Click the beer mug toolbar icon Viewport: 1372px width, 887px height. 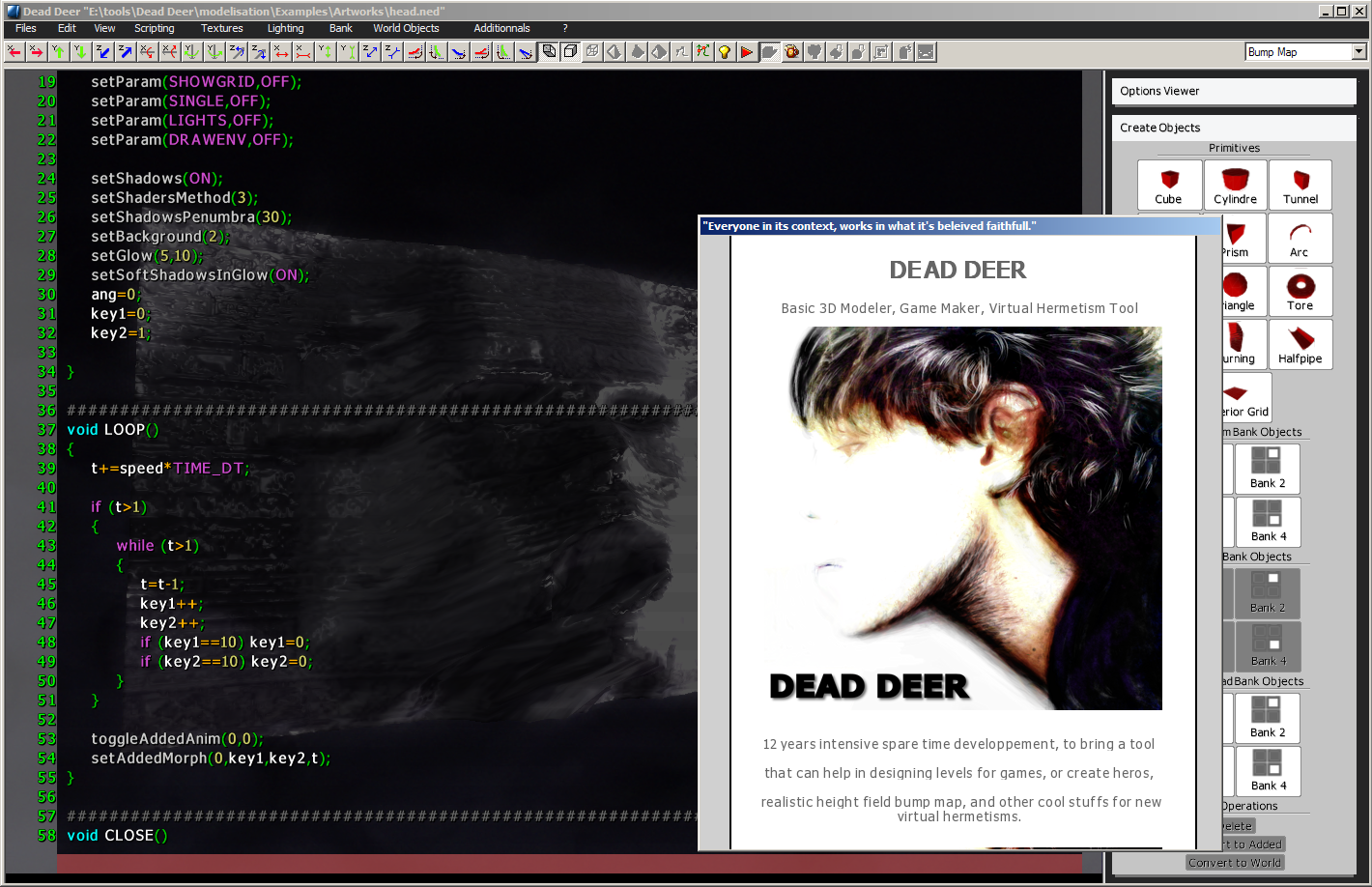click(791, 52)
